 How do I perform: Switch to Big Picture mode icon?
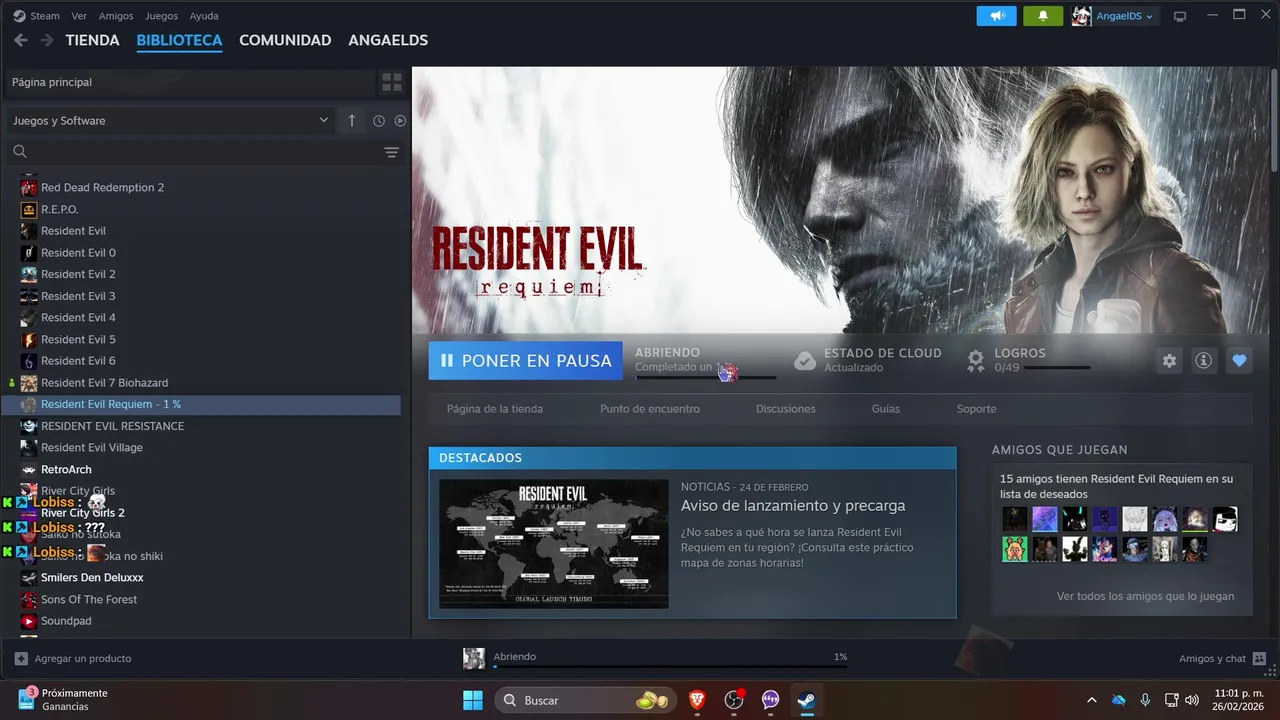pyautogui.click(x=1180, y=16)
